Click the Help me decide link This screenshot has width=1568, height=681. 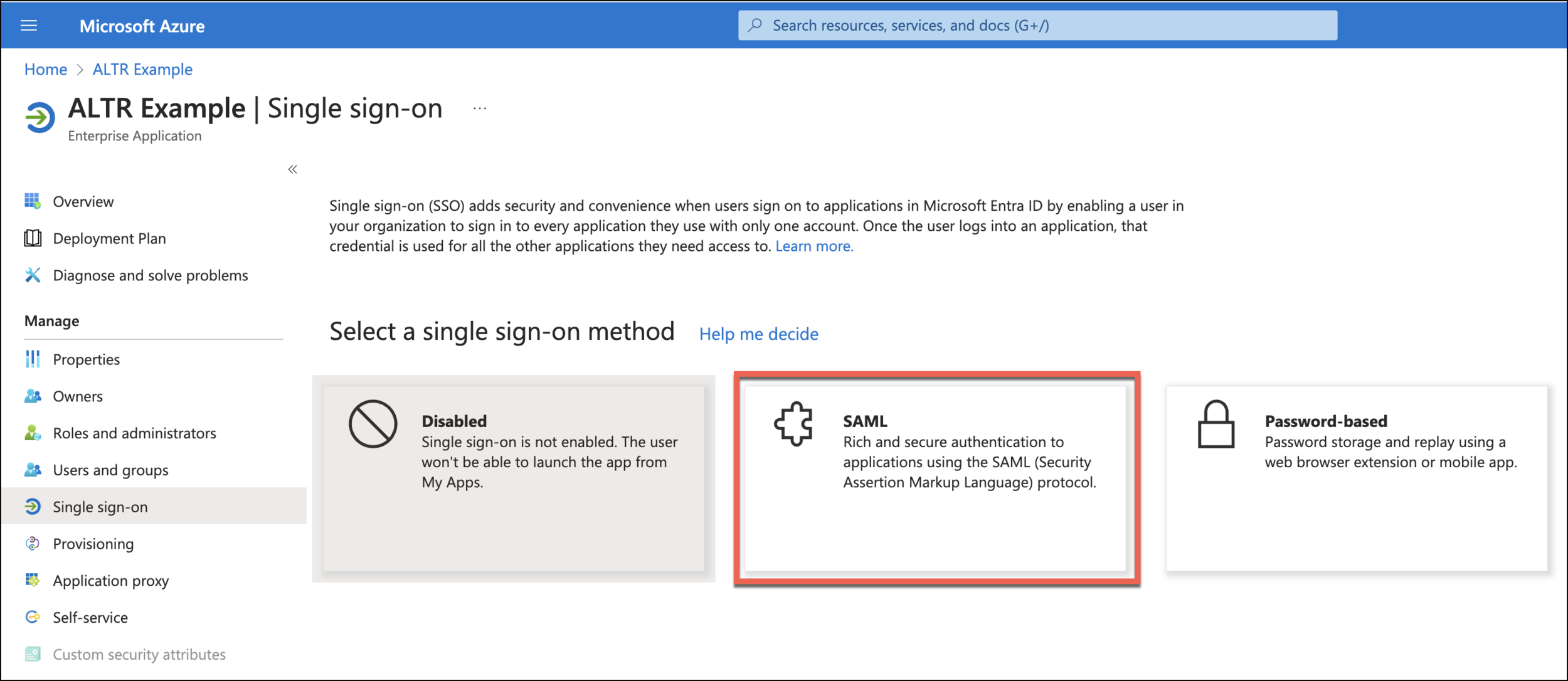[x=758, y=334]
